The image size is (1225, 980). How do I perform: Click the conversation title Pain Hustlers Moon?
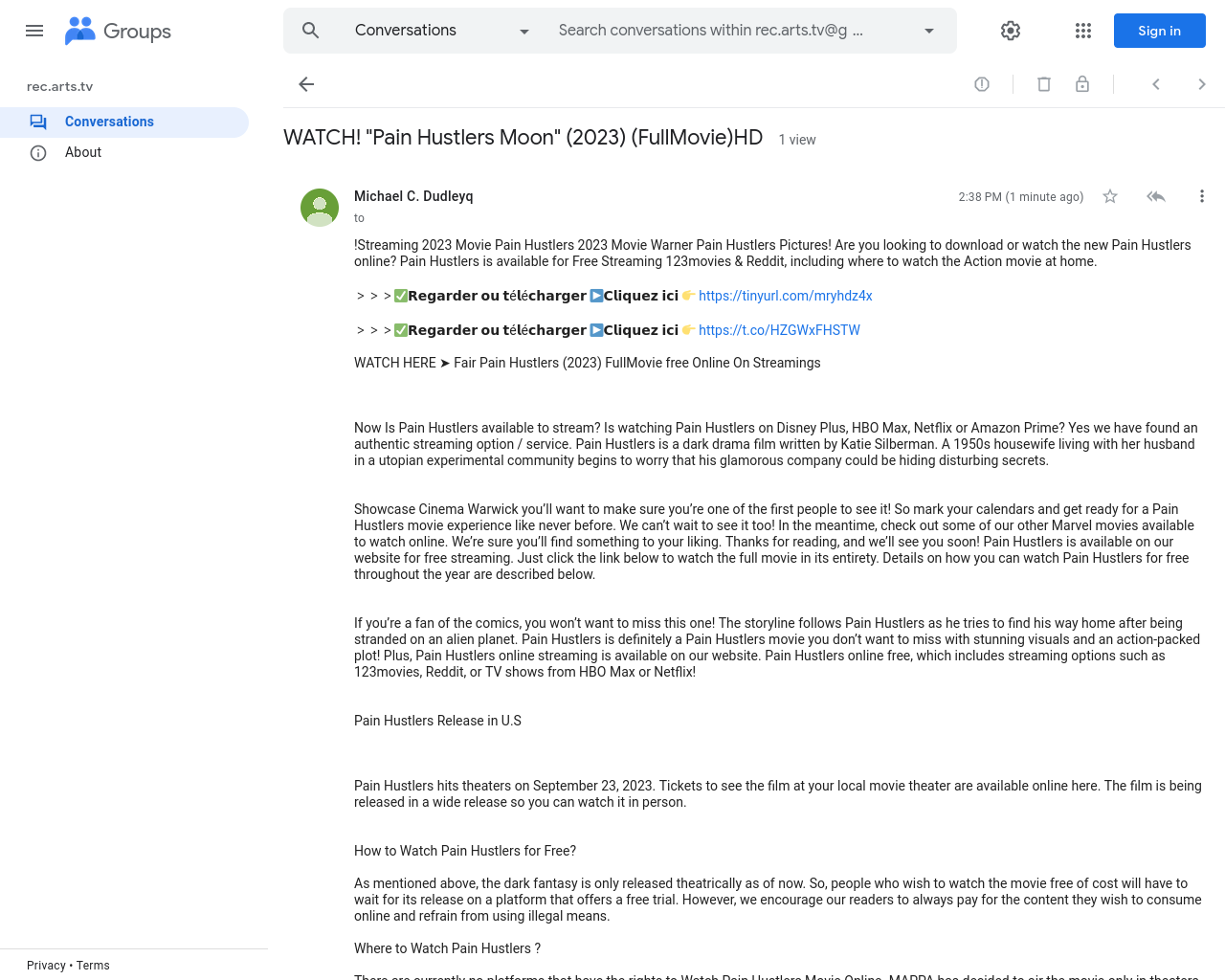[x=523, y=138]
